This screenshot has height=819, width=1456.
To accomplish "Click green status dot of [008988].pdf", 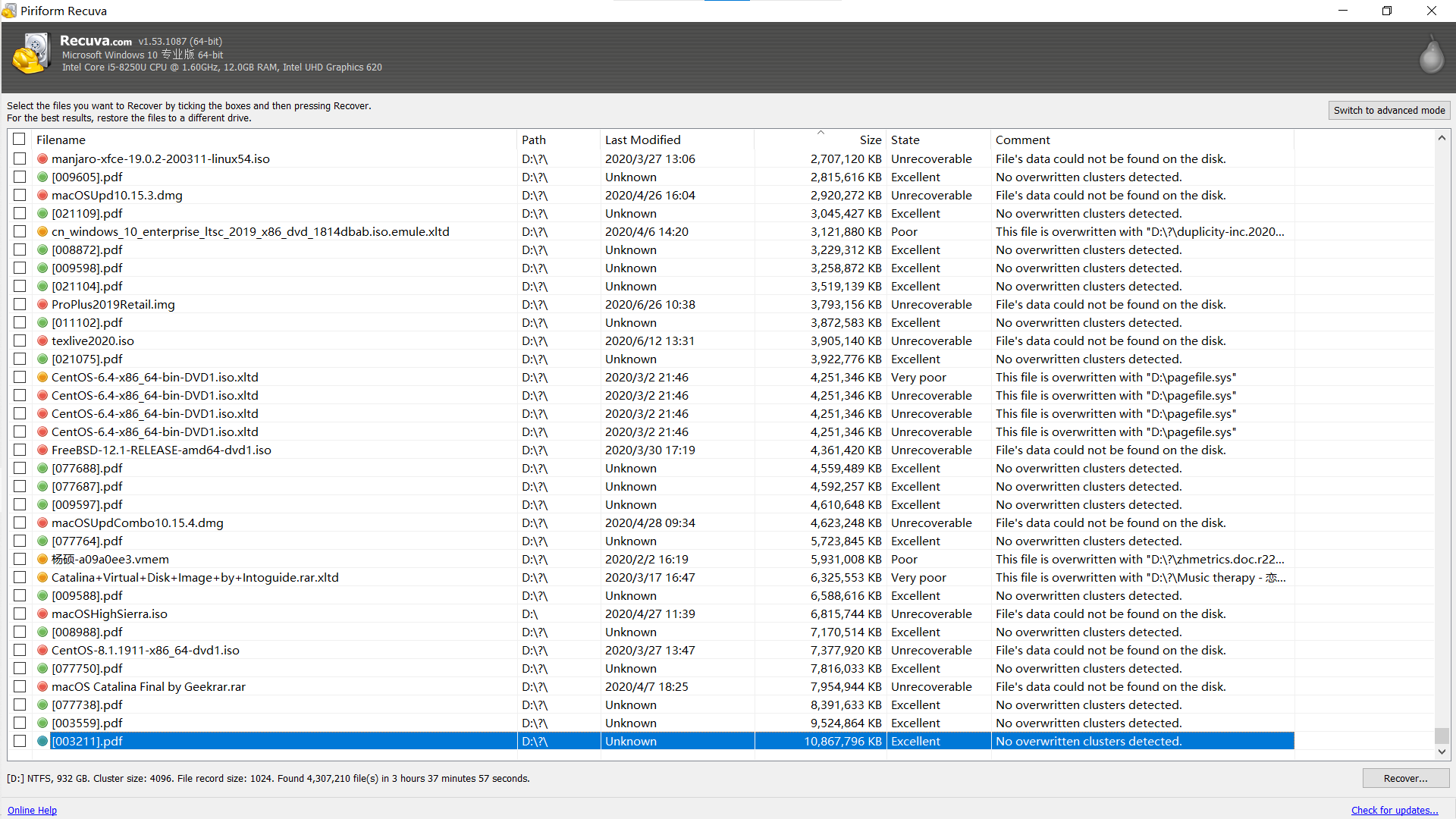I will [42, 632].
